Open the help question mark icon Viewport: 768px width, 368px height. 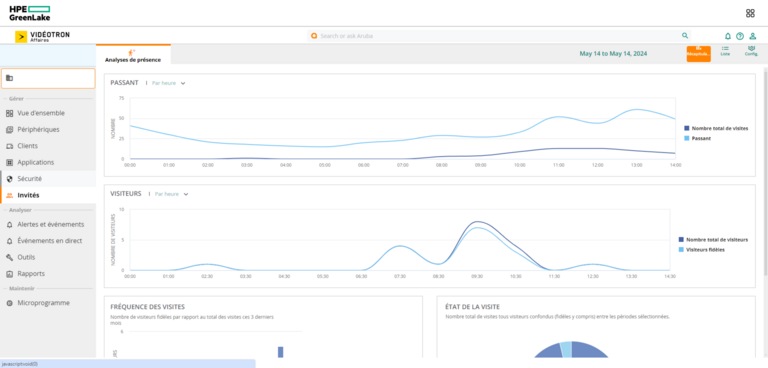pyautogui.click(x=740, y=36)
